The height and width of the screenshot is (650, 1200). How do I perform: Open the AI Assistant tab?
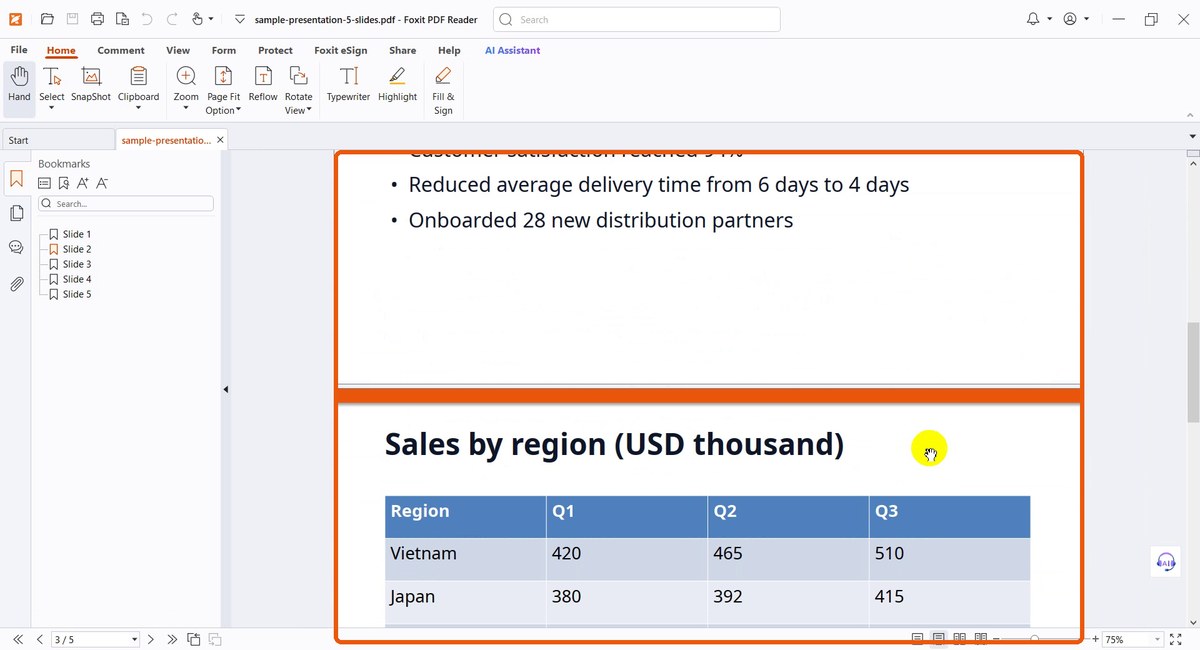[512, 50]
